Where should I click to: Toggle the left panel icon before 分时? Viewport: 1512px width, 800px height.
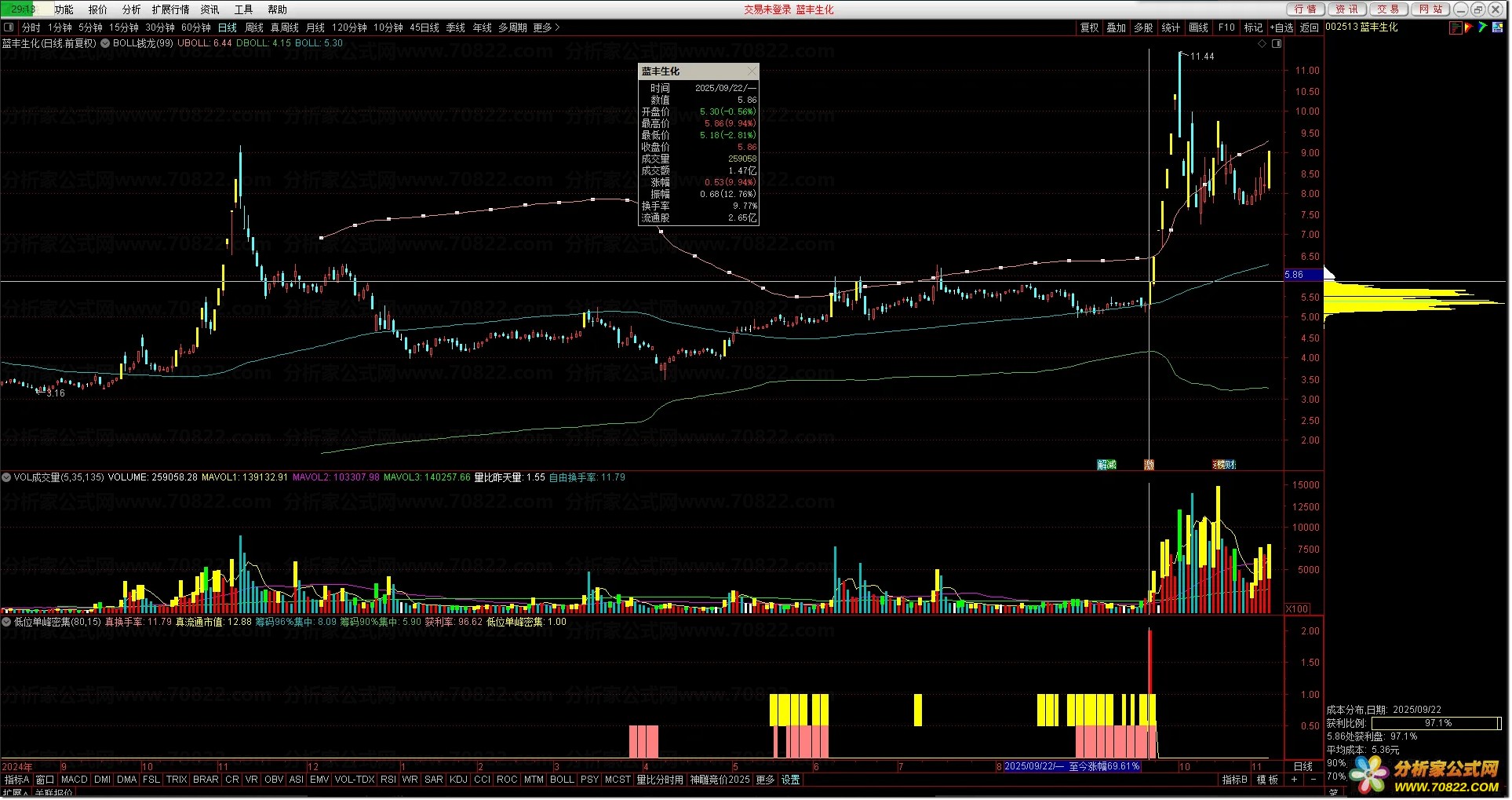coord(9,27)
